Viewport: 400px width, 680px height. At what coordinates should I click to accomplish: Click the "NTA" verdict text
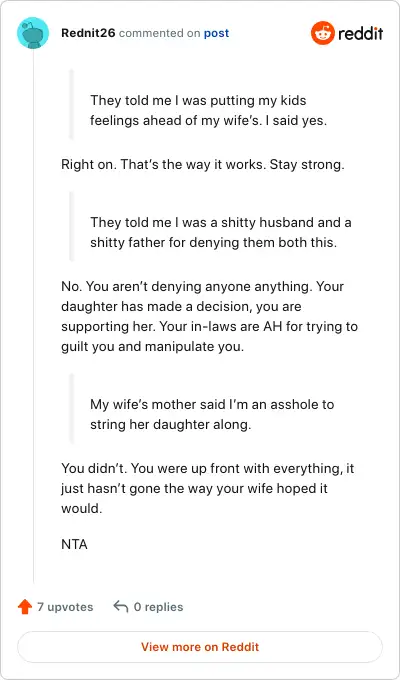coord(74,544)
